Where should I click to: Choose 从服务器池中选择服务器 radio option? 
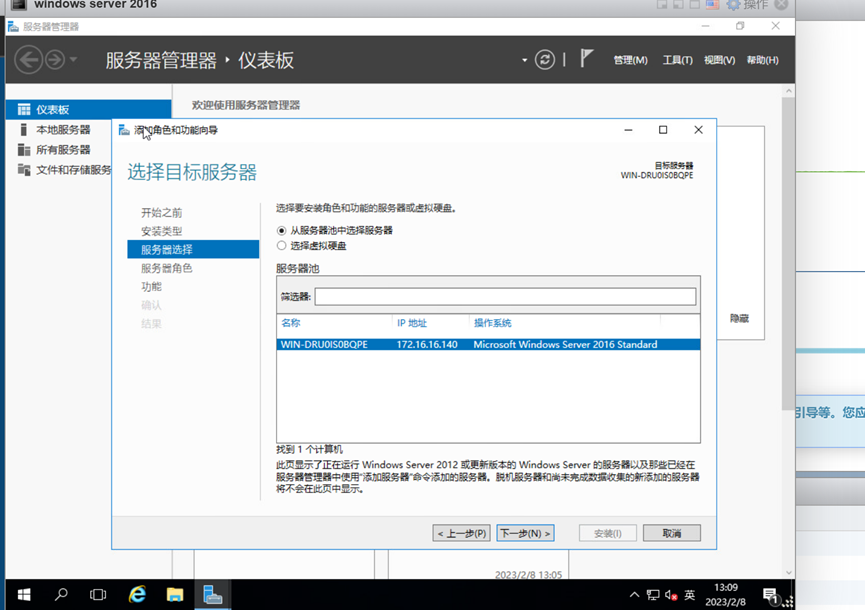click(x=281, y=231)
